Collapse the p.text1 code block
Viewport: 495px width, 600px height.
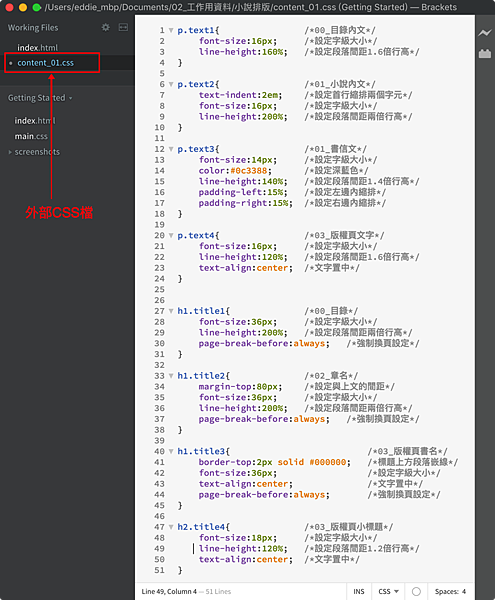(171, 30)
